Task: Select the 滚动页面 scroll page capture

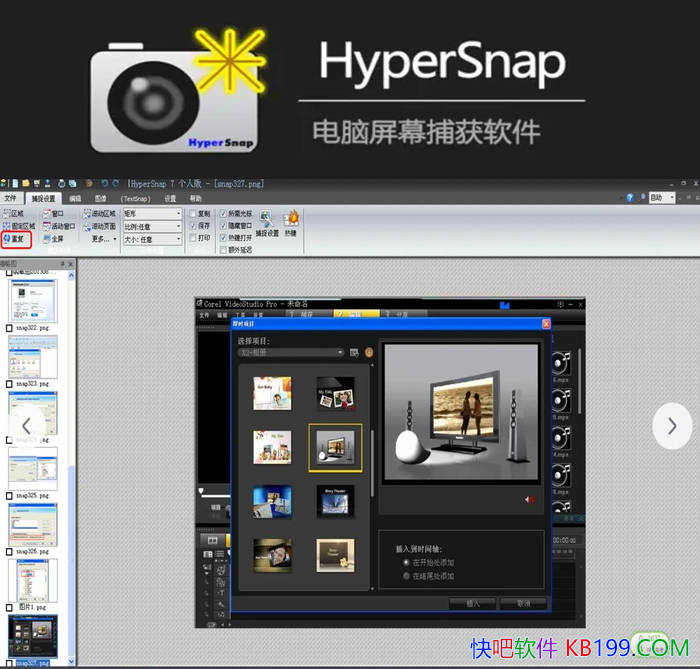Action: (100, 226)
